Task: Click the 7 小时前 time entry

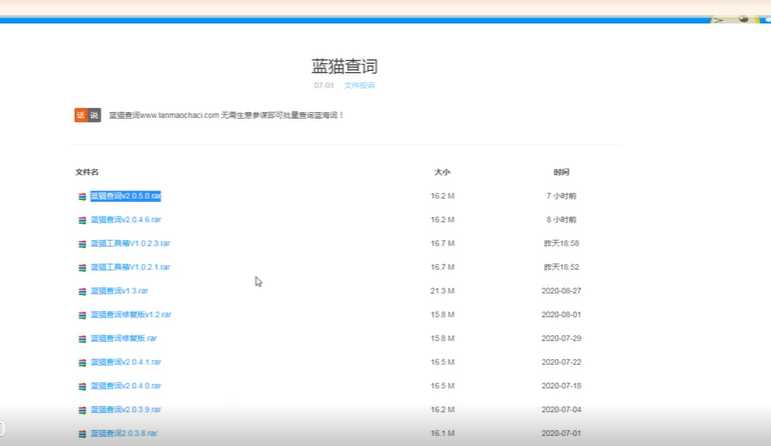Action: [561, 196]
